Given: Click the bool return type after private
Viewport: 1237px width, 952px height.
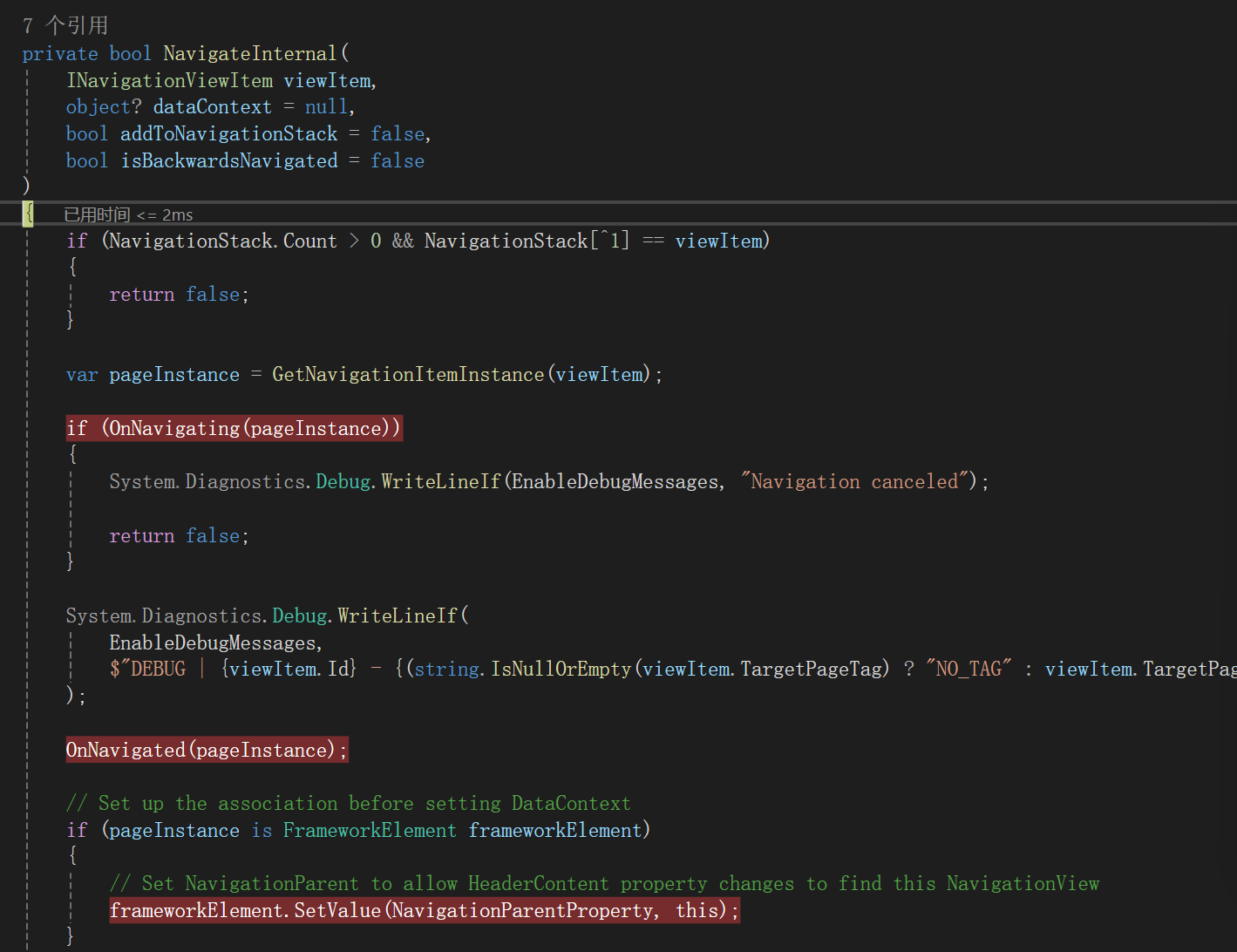Looking at the screenshot, I should 131,54.
